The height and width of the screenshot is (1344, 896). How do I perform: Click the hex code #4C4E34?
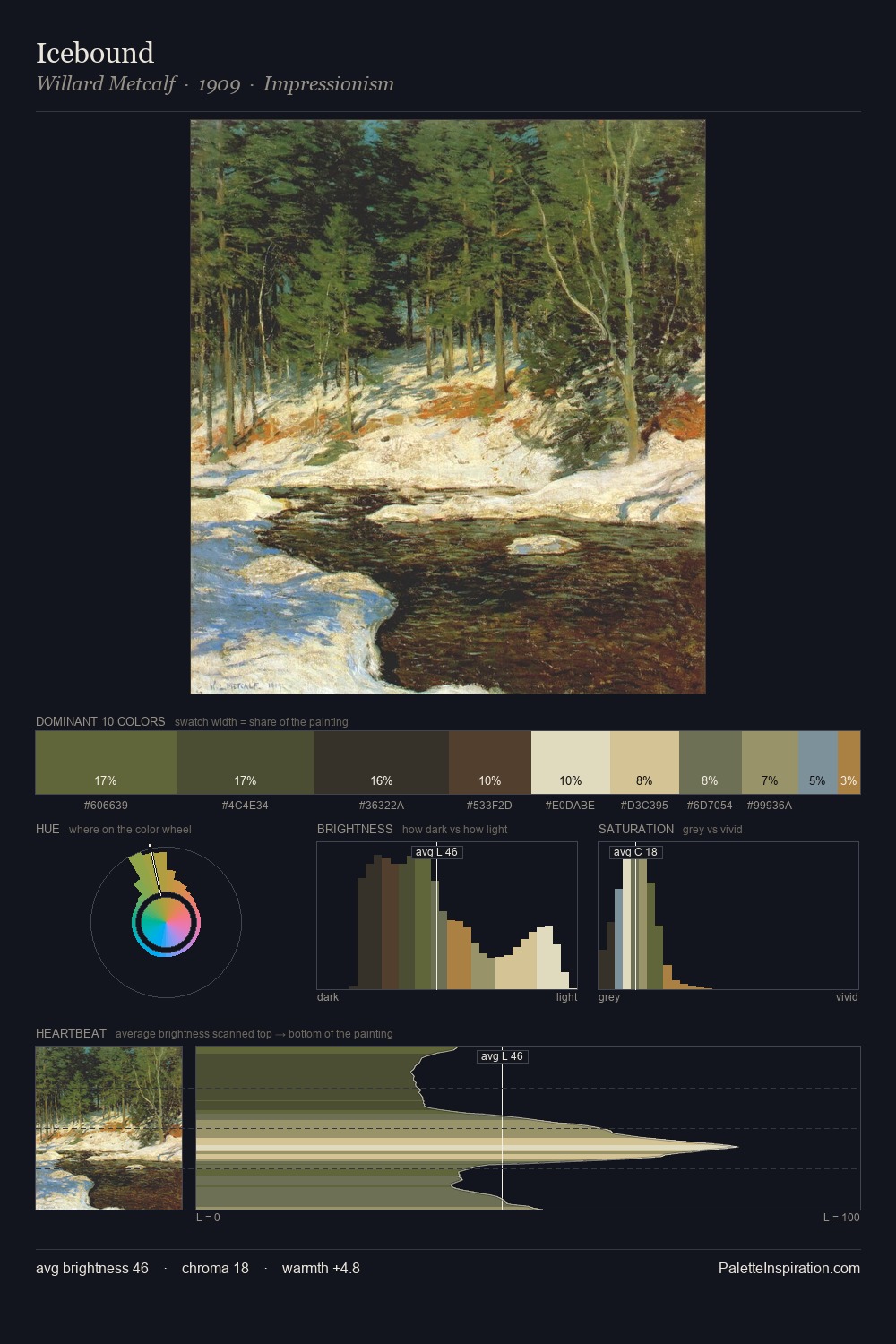tap(246, 806)
